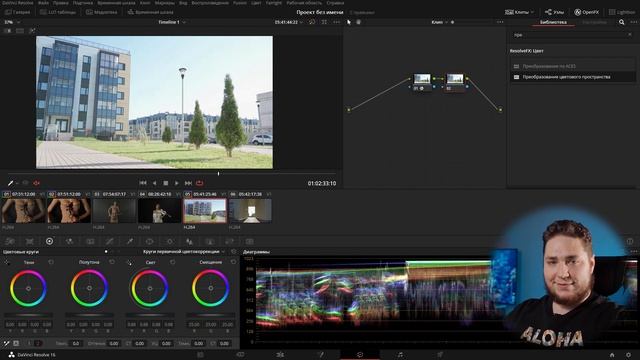
Task: Select Преобразование цветового пространства effect
Action: 573,77
